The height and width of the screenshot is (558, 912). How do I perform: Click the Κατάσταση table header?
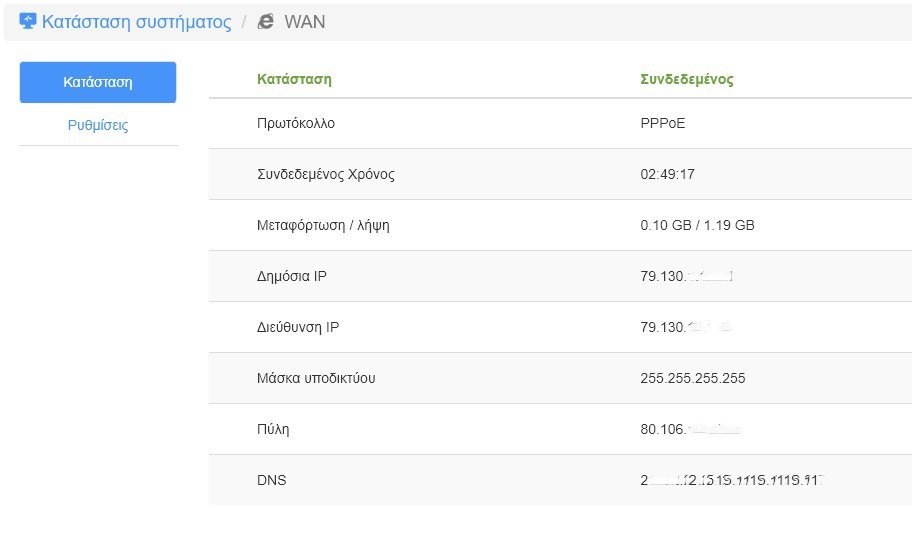click(x=294, y=79)
